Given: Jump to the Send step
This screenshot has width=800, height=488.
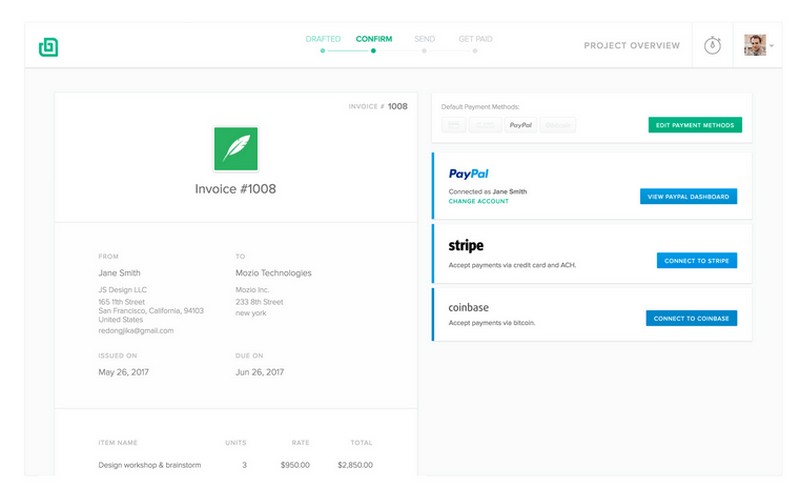Looking at the screenshot, I should (424, 39).
